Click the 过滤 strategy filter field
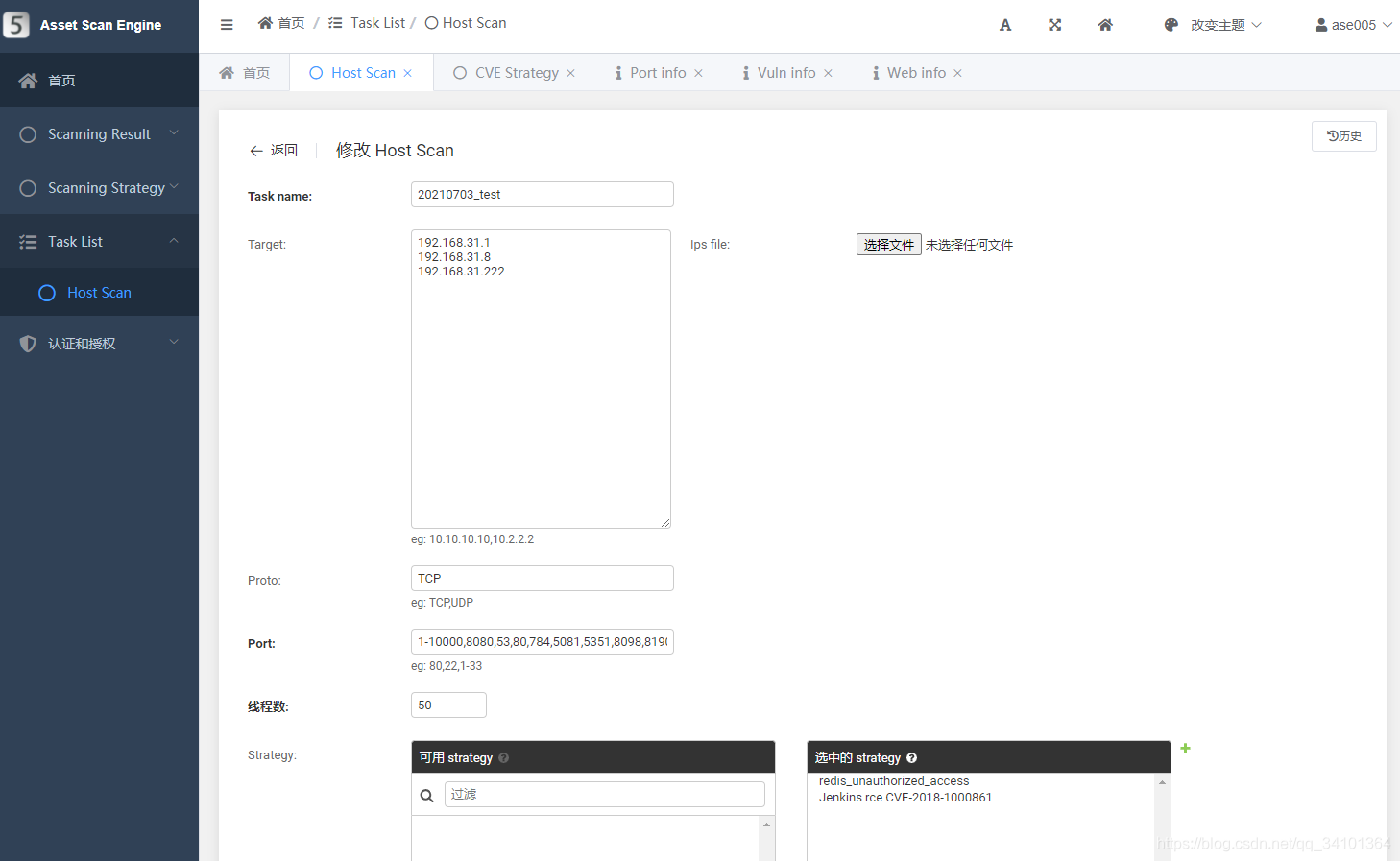This screenshot has width=1400, height=861. pos(605,794)
